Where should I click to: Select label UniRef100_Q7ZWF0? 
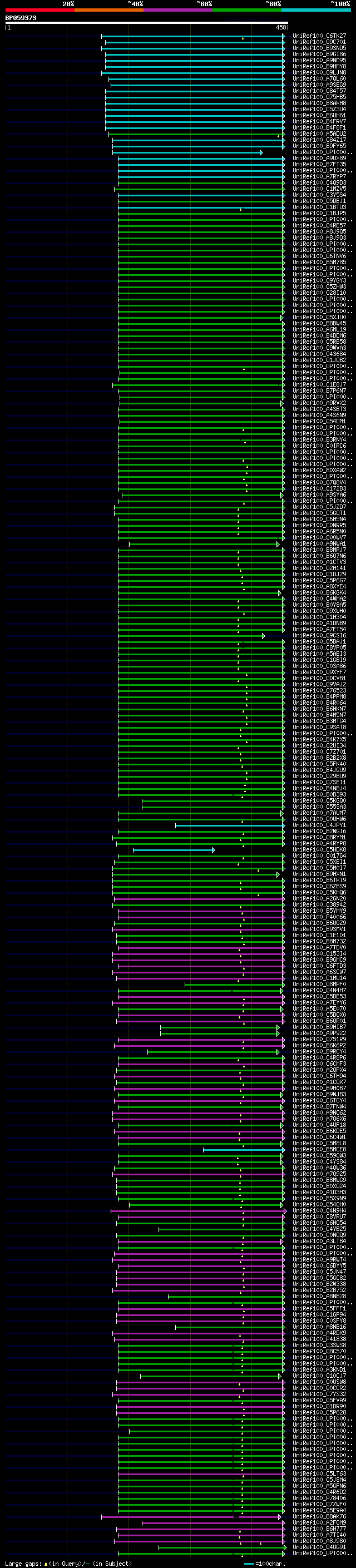click(x=319, y=1504)
